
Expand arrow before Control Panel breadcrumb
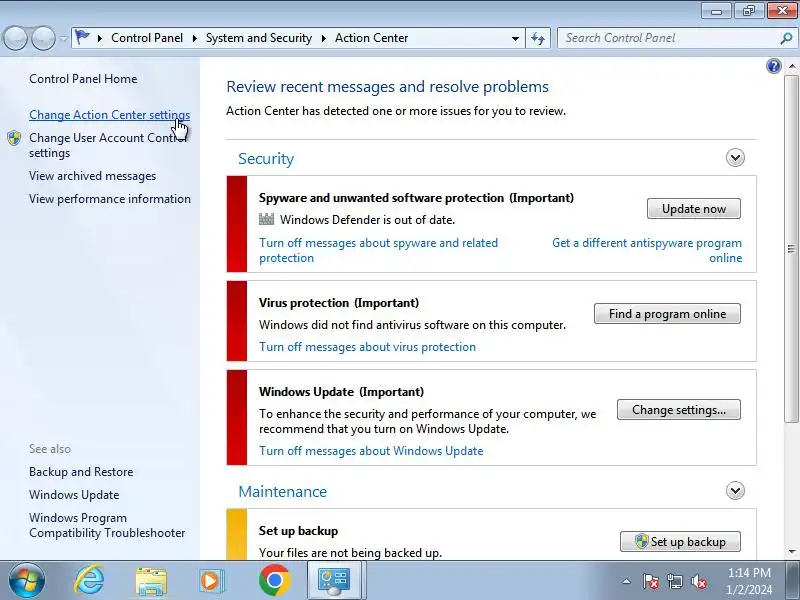pyautogui.click(x=100, y=38)
